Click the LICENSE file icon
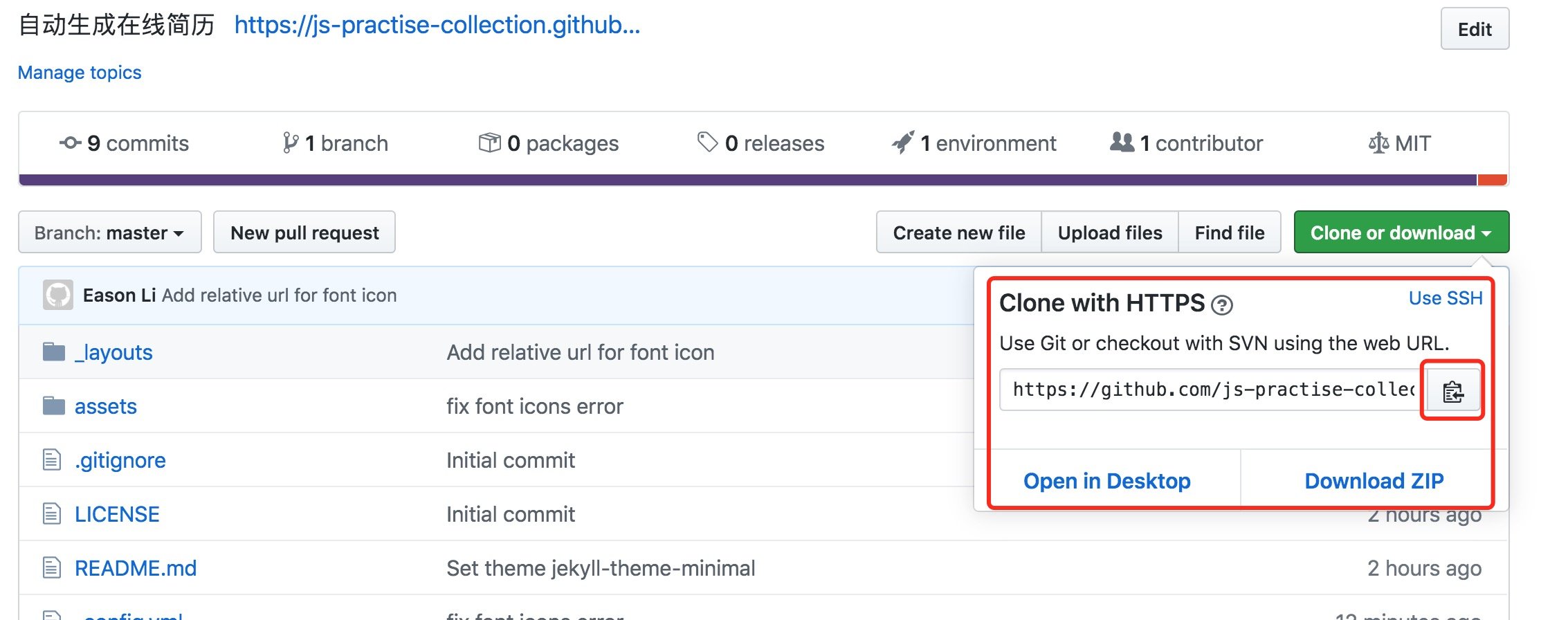The image size is (1568, 620). click(52, 513)
